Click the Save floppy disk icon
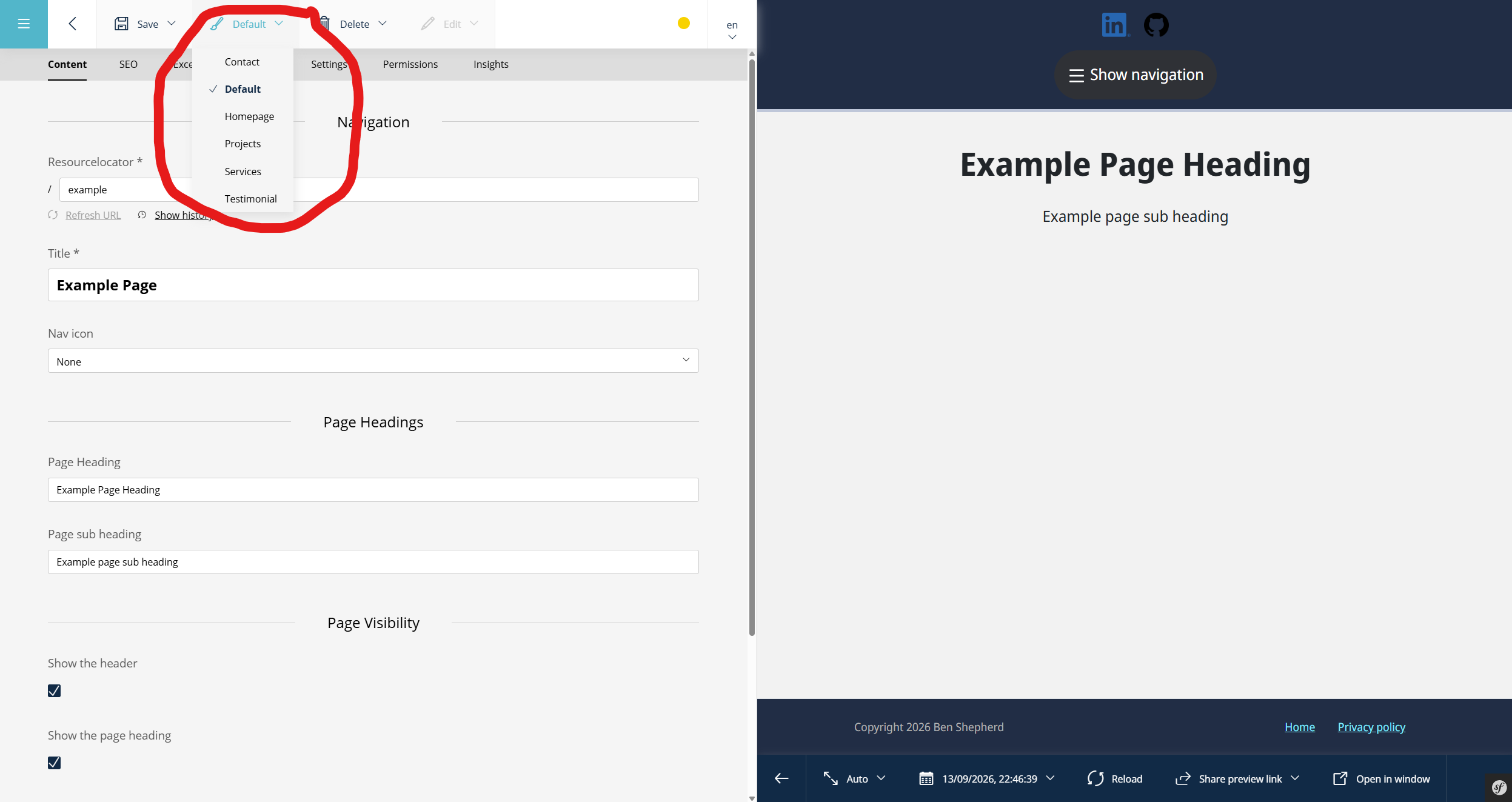1512x802 pixels. click(121, 24)
